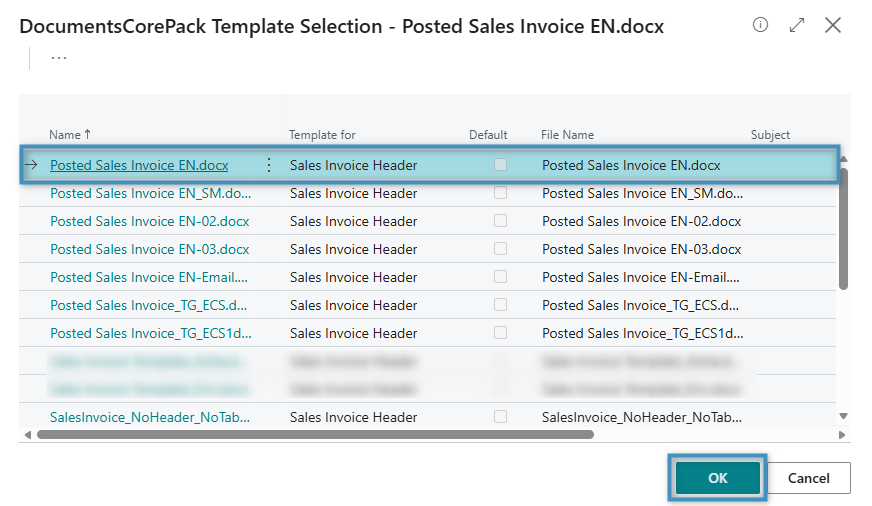Select File Name cell Posted Sales Invoice EN-Email
872x506 pixels.
(641, 277)
